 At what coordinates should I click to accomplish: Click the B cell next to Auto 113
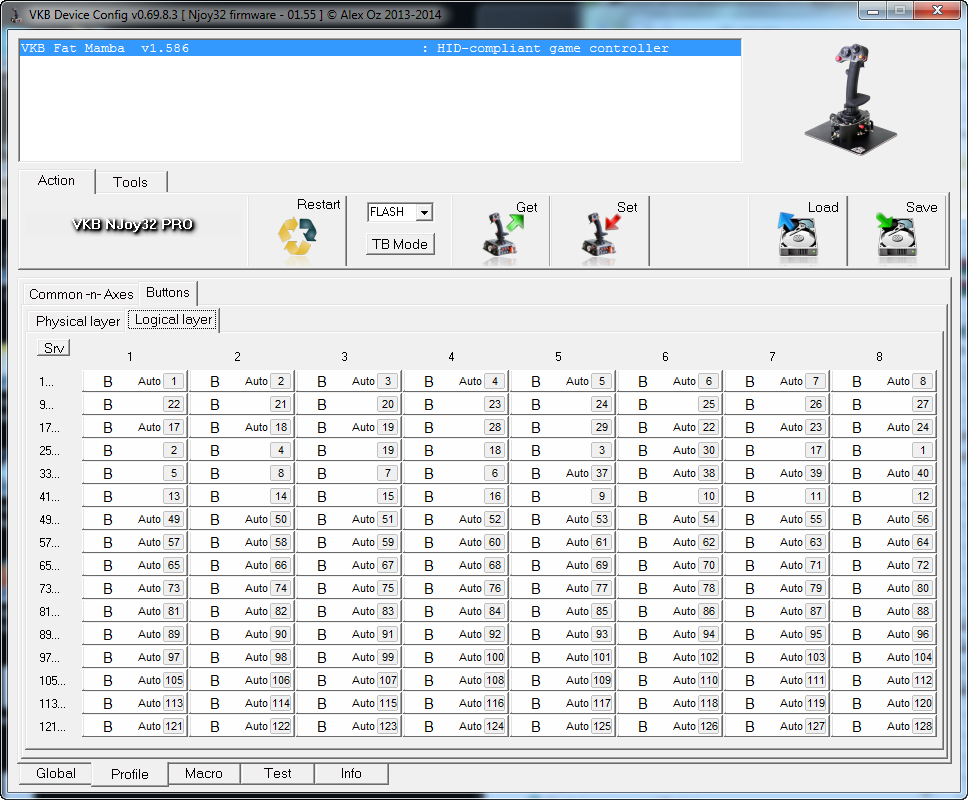pyautogui.click(x=107, y=703)
